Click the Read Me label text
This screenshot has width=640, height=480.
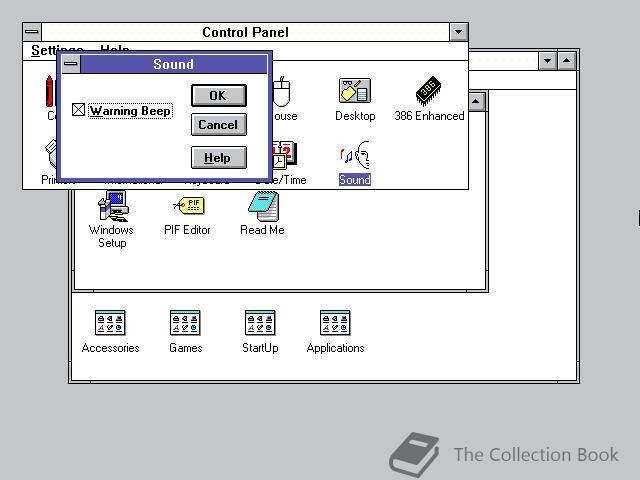click(x=262, y=230)
